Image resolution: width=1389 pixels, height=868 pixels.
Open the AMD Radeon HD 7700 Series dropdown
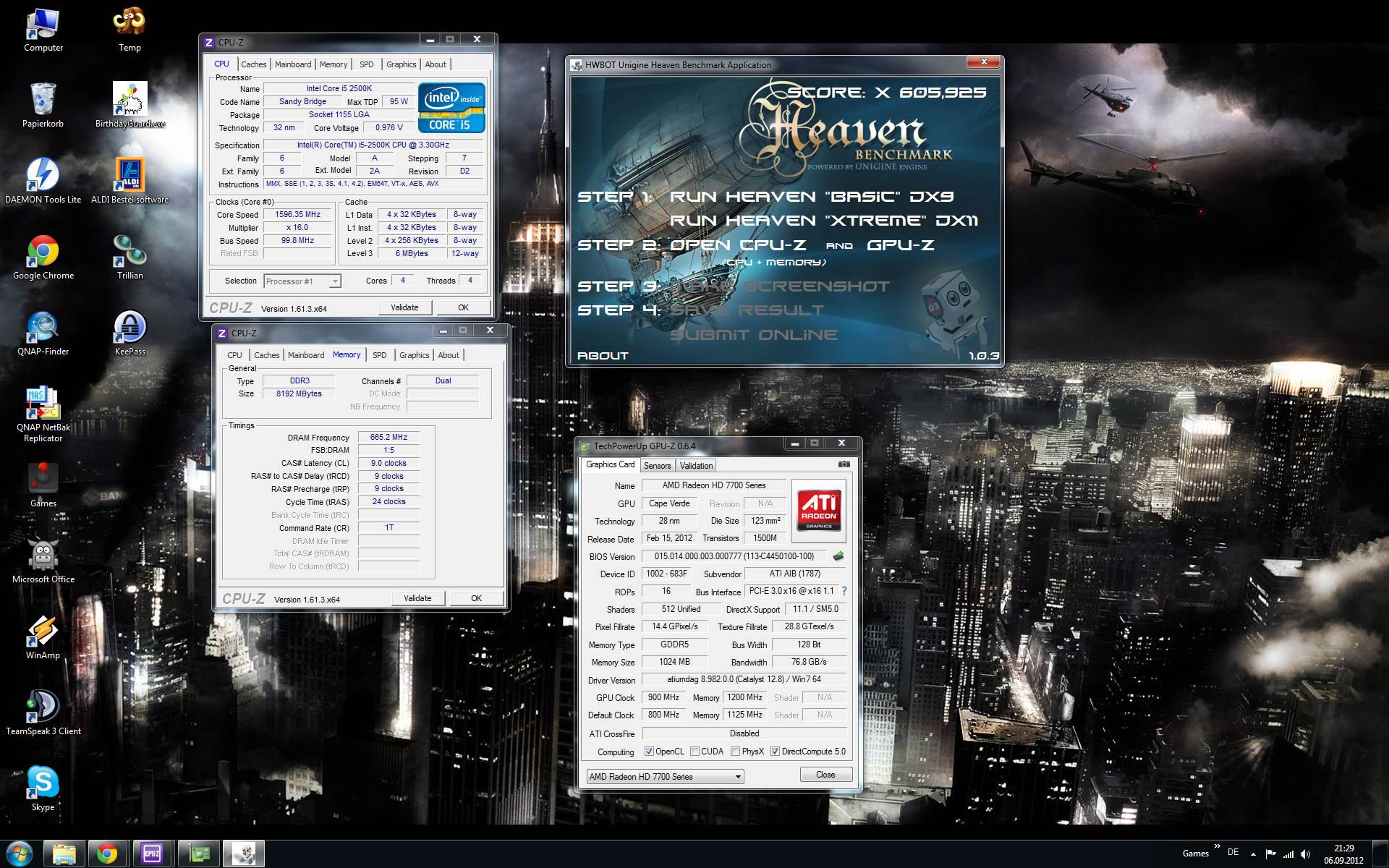click(x=665, y=776)
